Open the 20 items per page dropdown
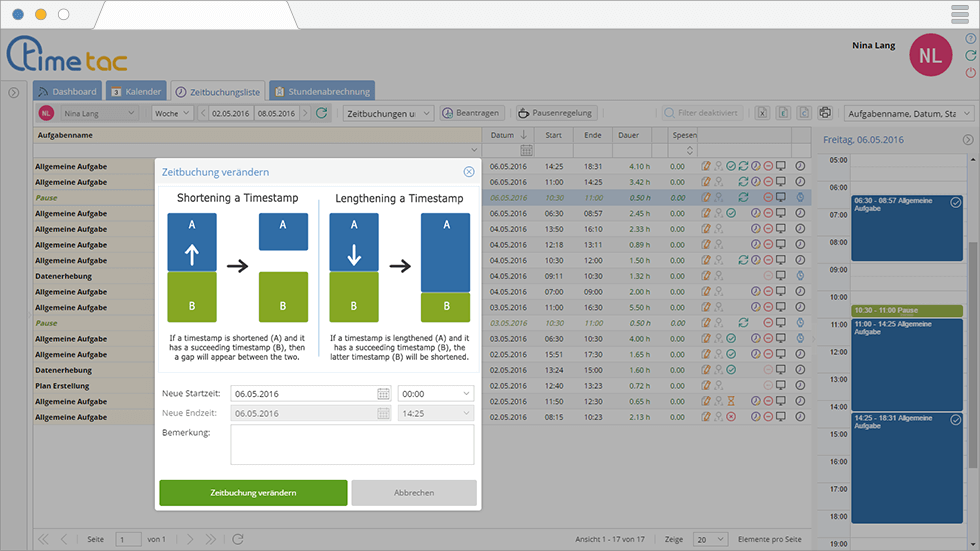 (711, 540)
